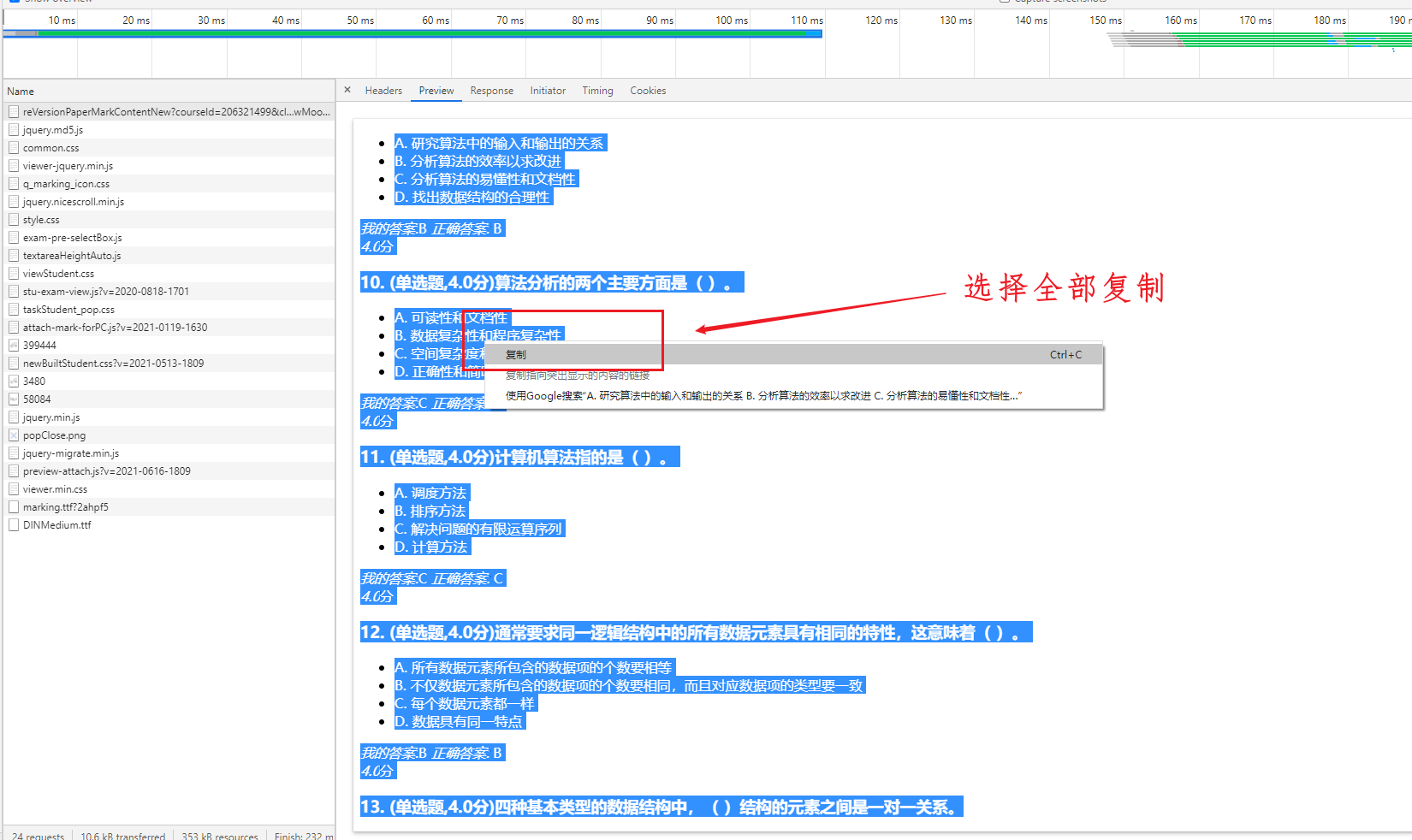The width and height of the screenshot is (1412, 840).
Task: Click the 150 ms timeline marker
Action: pos(1106,21)
